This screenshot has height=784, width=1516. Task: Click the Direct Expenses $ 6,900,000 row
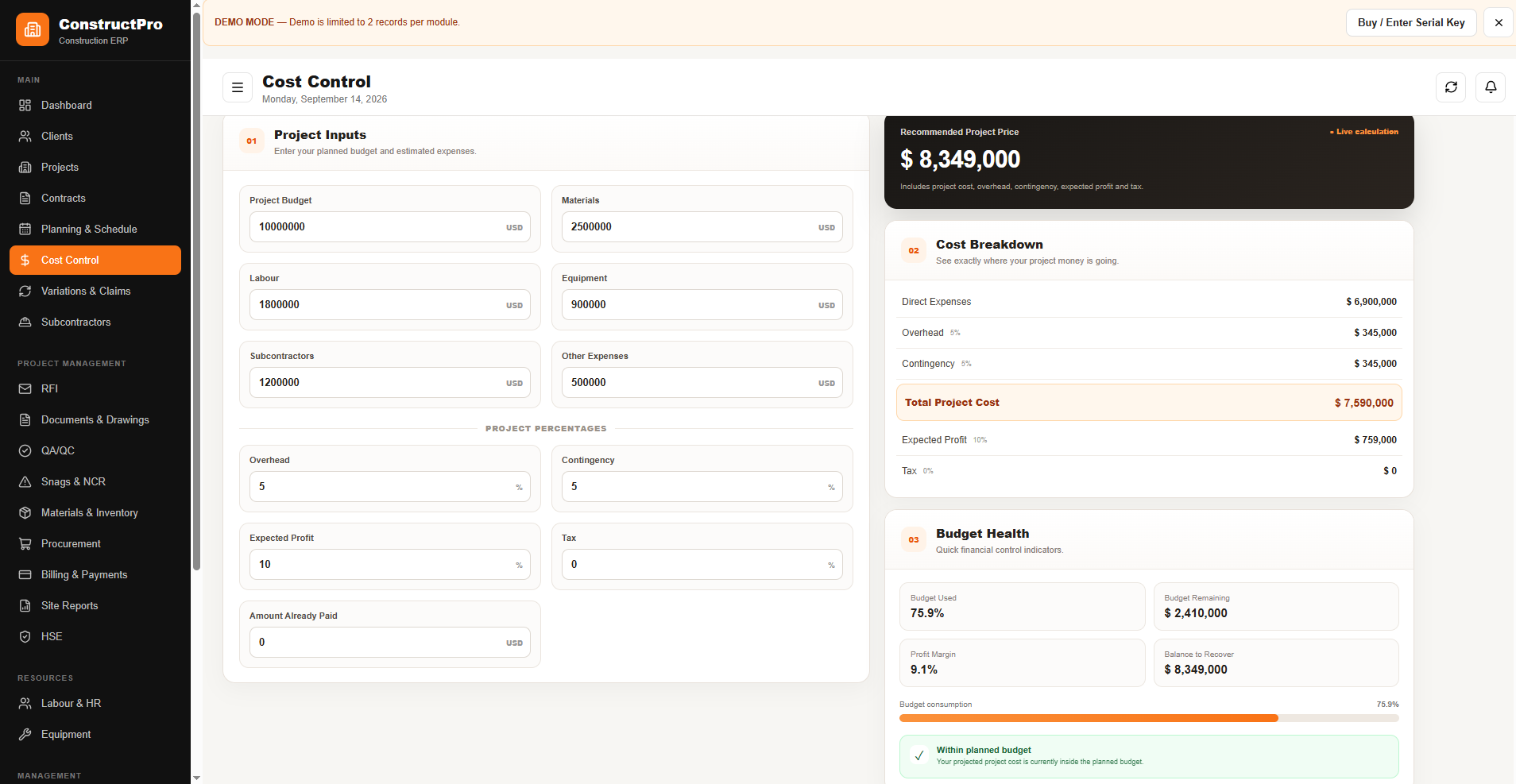tap(1149, 302)
